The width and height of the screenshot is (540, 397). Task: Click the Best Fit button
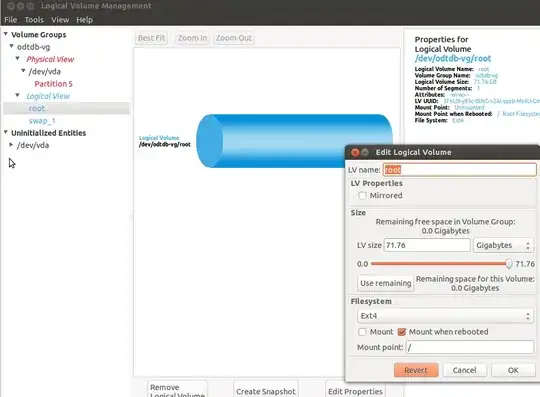151,38
